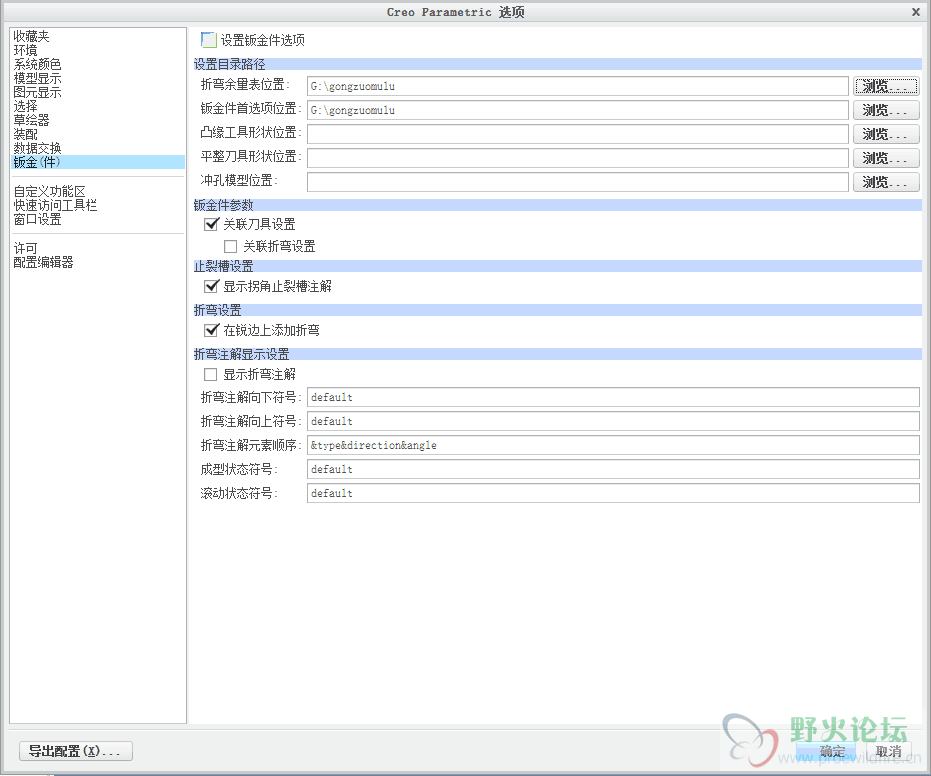Switch to 模型显示 options
This screenshot has width=931, height=776.
[x=37, y=78]
